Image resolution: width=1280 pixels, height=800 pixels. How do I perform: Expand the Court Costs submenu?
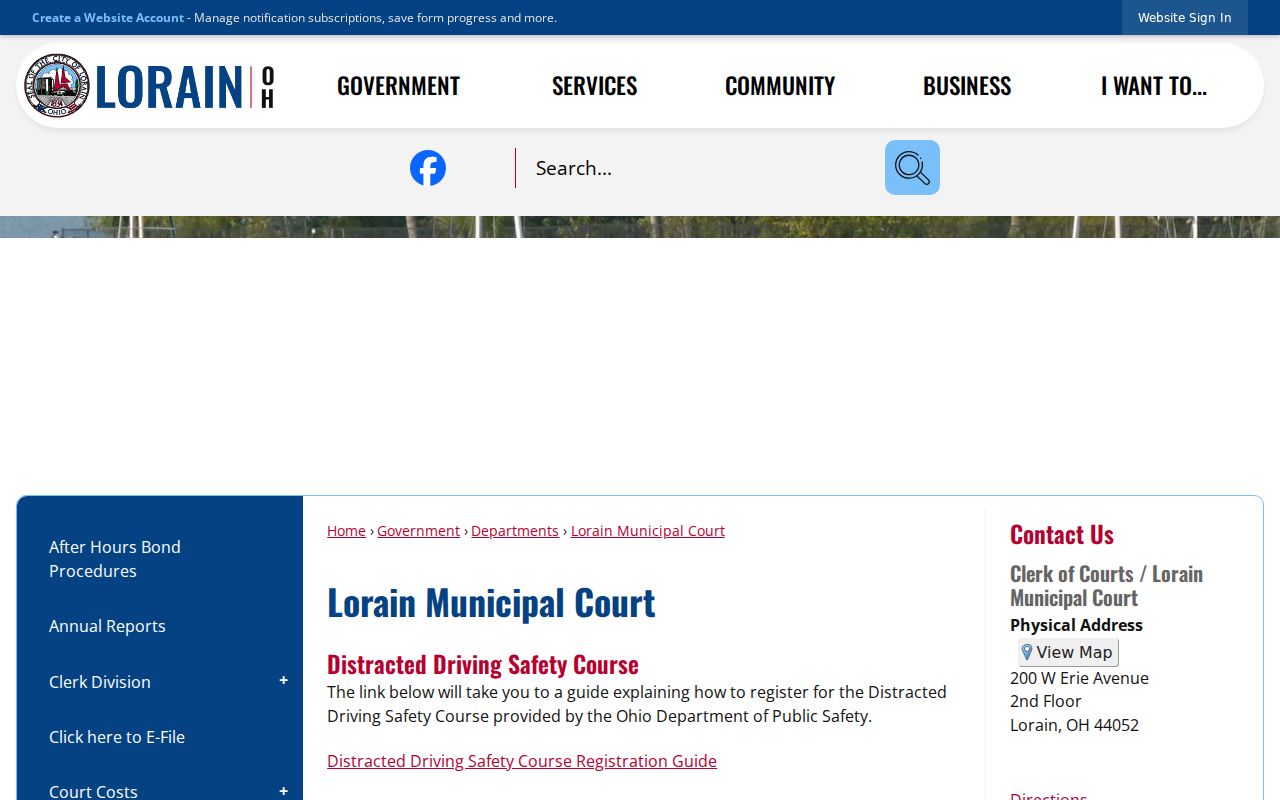(x=283, y=791)
